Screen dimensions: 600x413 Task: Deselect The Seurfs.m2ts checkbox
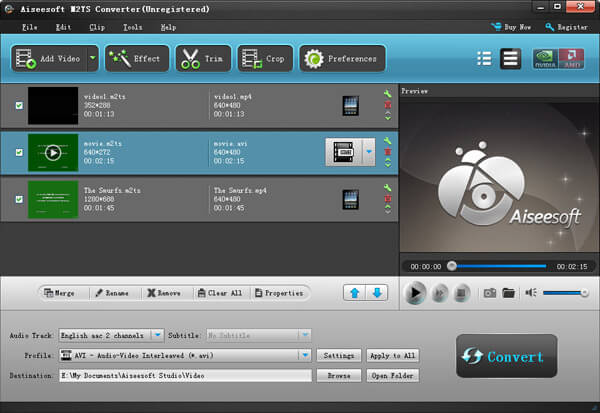click(x=19, y=199)
